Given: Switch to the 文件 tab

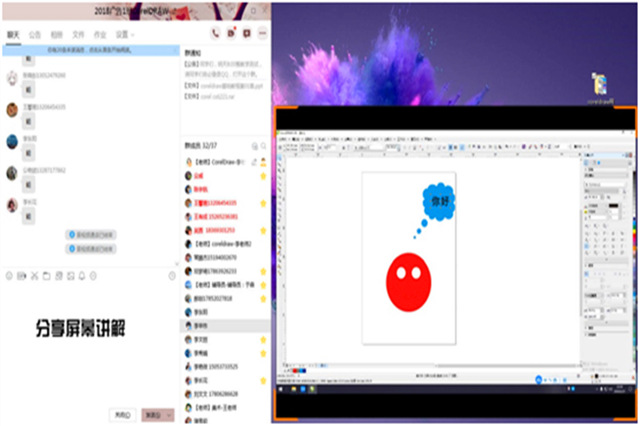Looking at the screenshot, I should point(78,34).
